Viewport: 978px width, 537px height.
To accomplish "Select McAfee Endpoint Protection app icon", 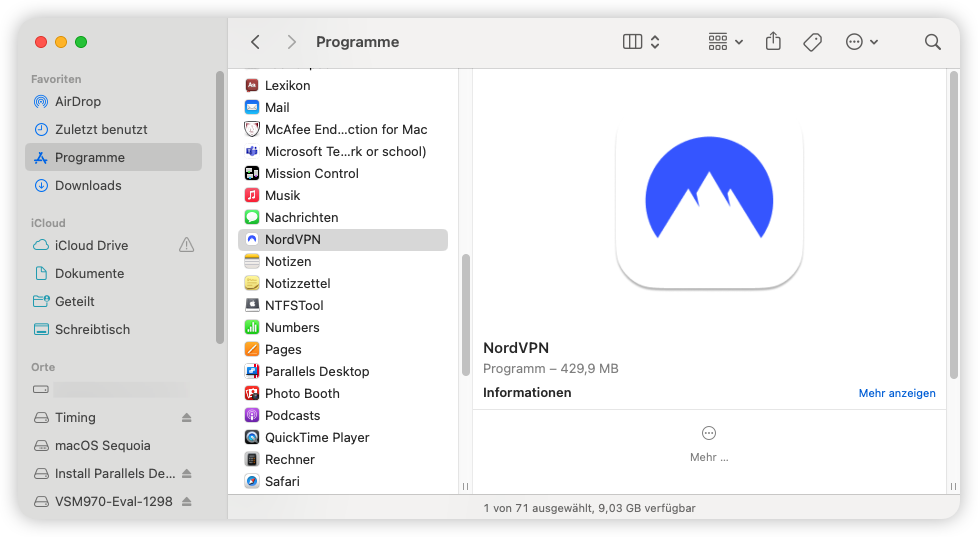I will [252, 129].
